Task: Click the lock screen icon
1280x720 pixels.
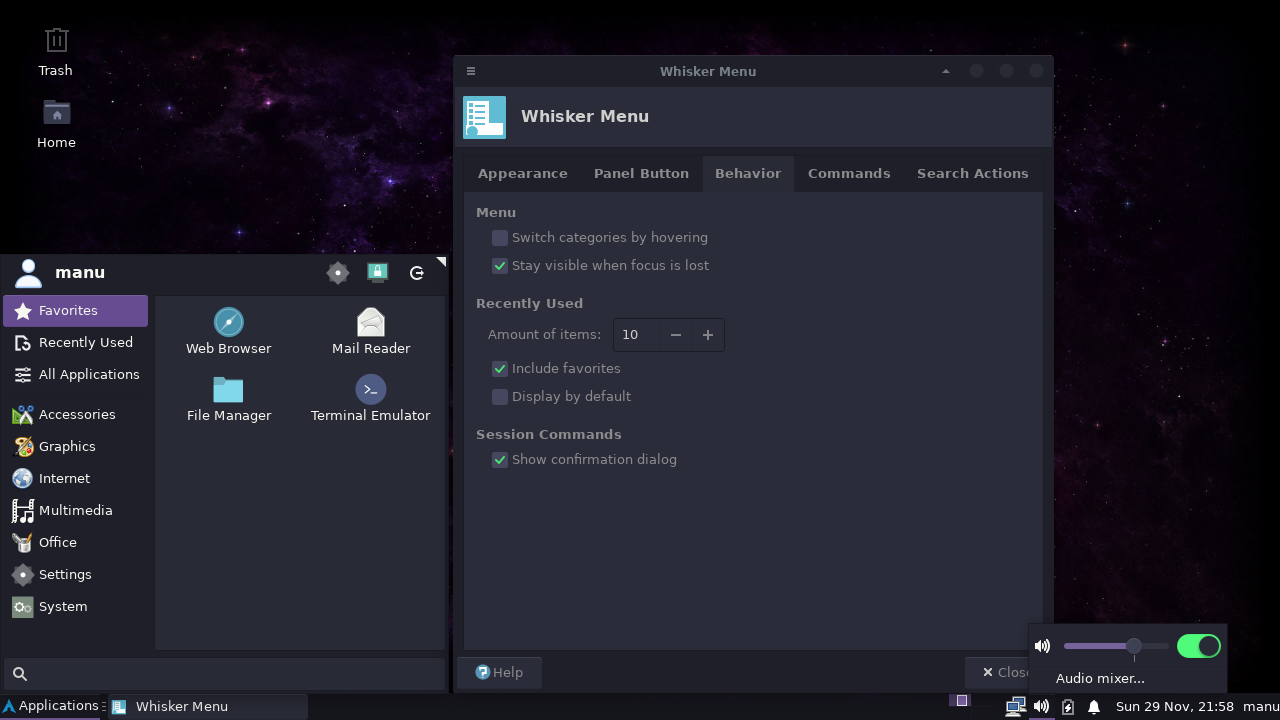Action: click(x=377, y=273)
